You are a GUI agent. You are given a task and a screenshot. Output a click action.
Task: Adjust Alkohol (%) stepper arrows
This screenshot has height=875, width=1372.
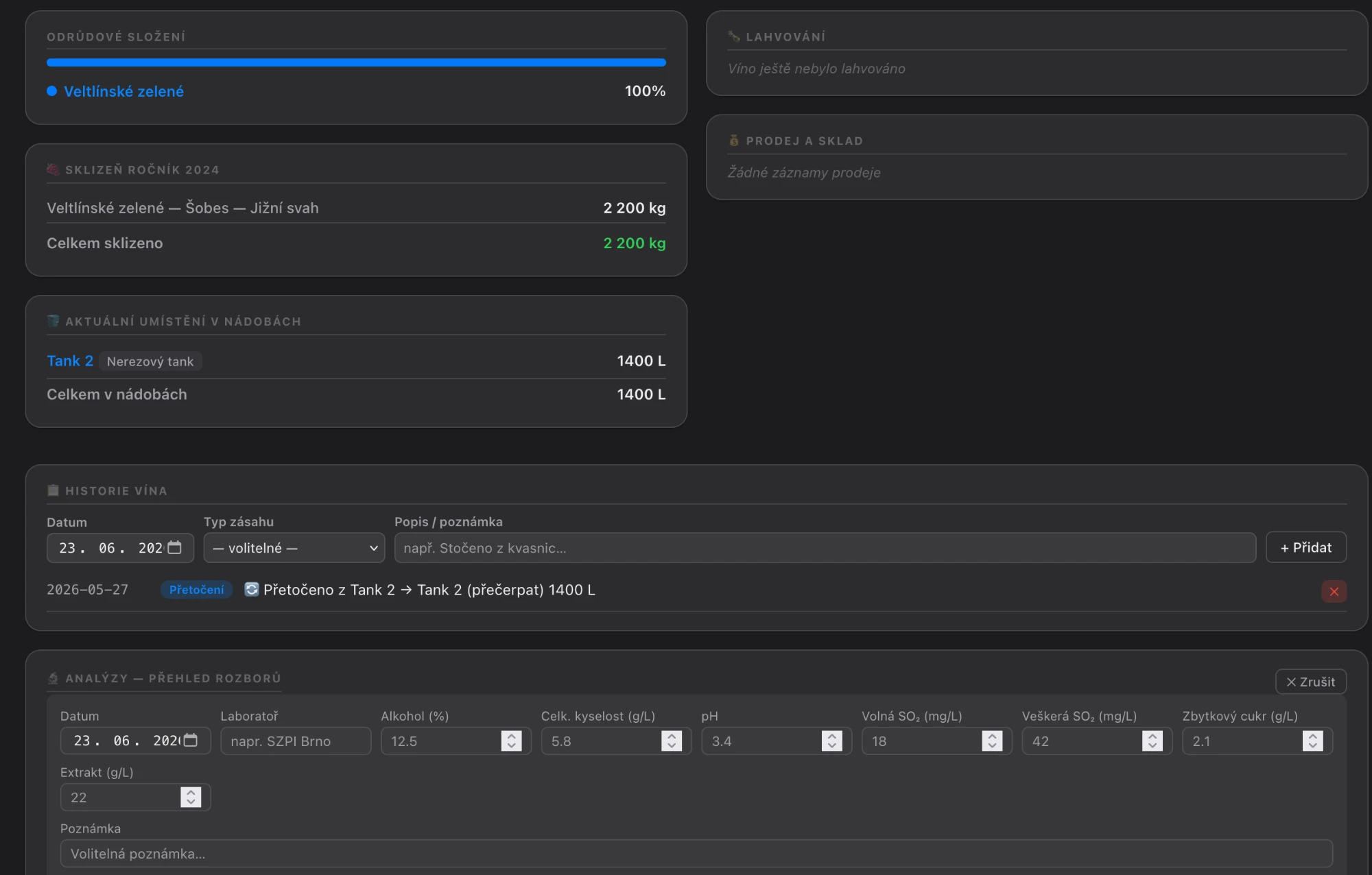(x=511, y=741)
